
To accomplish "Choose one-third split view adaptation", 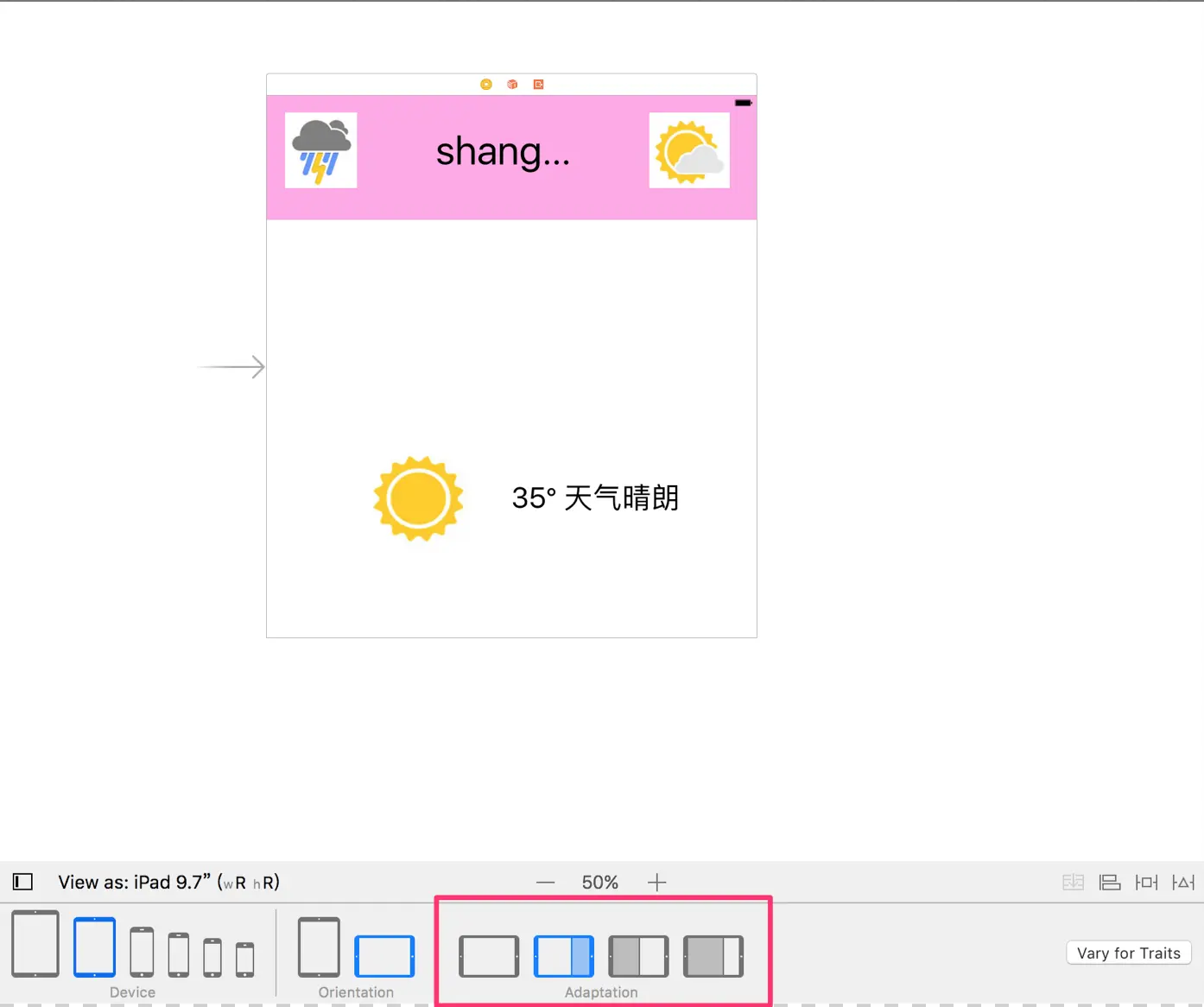I will [713, 956].
